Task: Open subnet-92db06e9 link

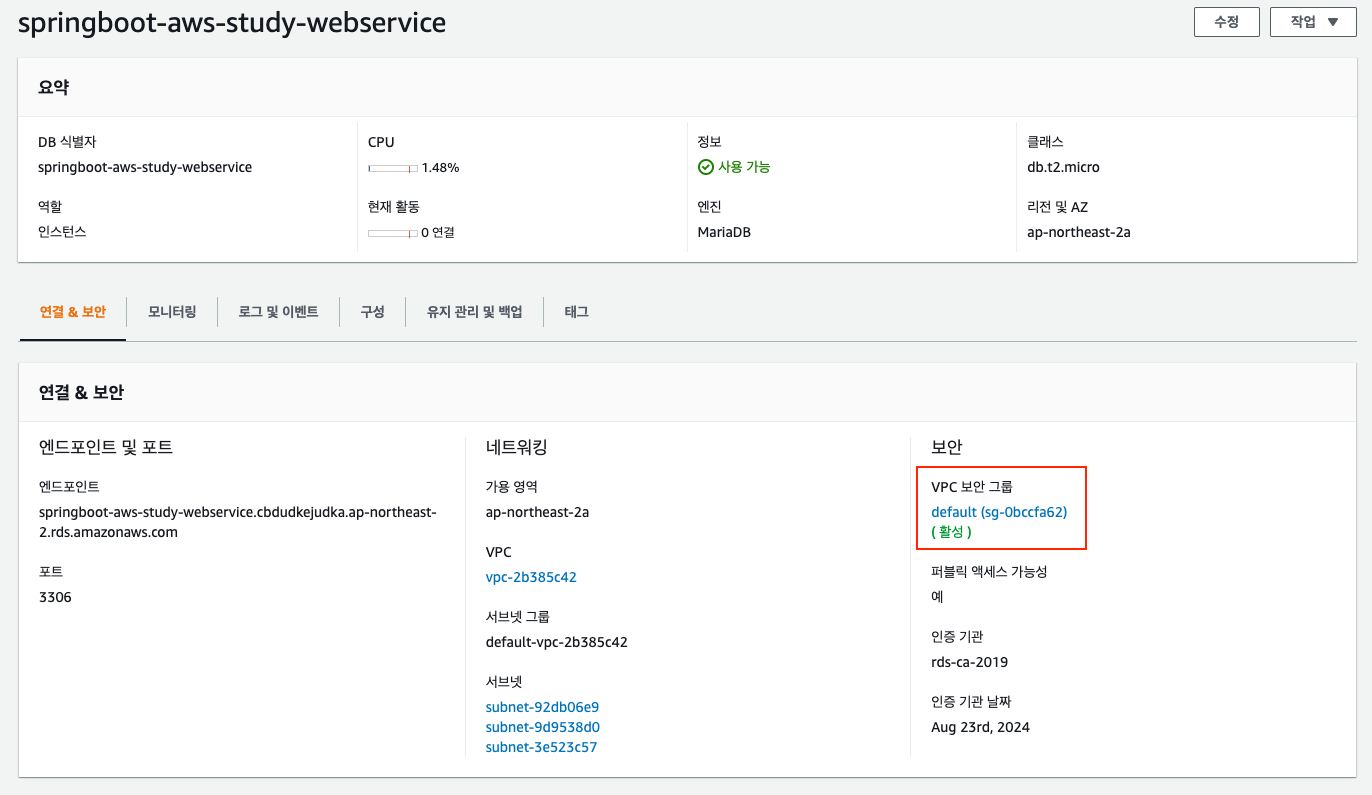Action: tap(542, 707)
